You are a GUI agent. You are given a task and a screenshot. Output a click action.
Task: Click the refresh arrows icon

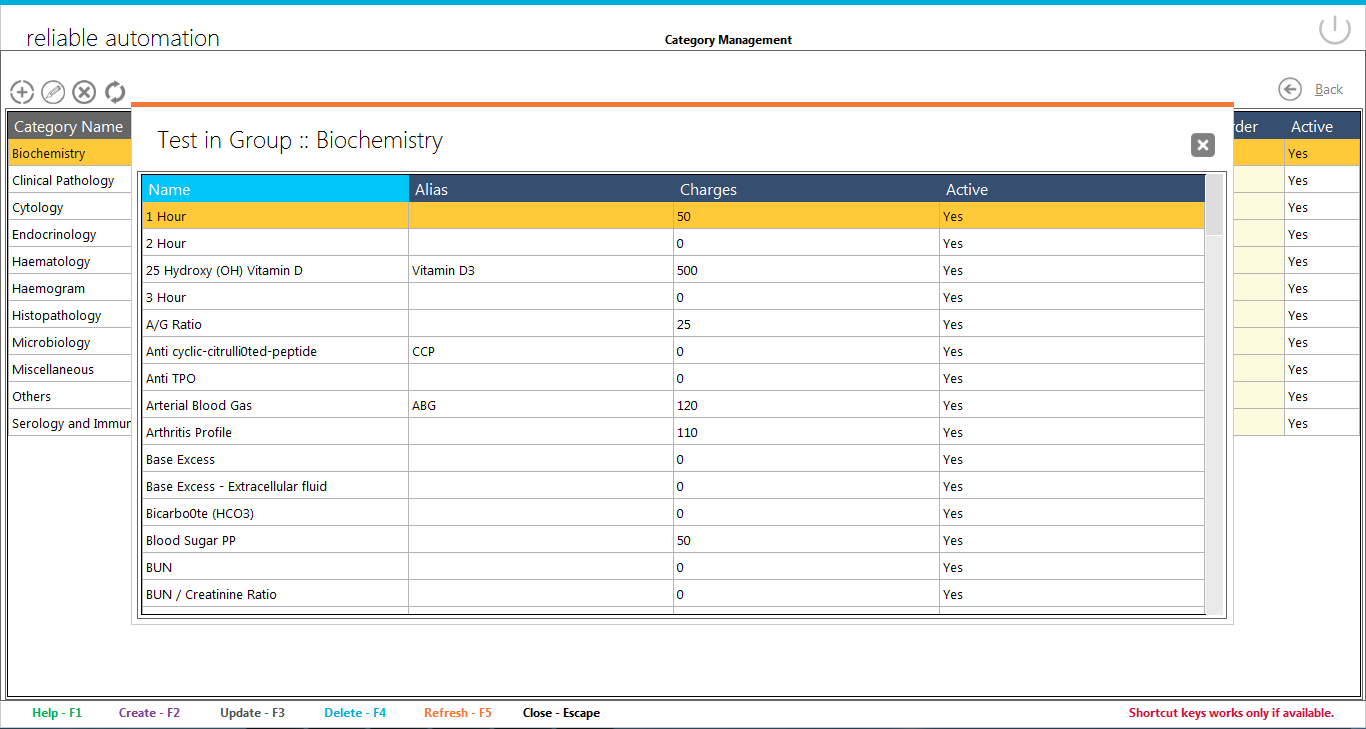tap(115, 92)
